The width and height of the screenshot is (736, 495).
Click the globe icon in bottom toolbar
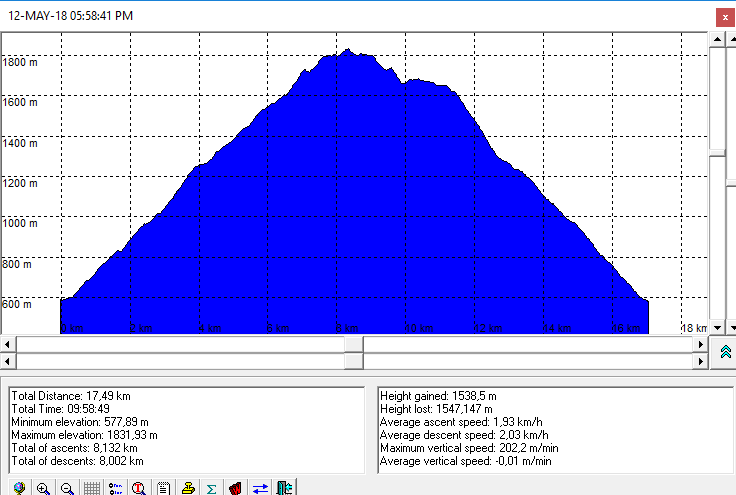(19, 488)
